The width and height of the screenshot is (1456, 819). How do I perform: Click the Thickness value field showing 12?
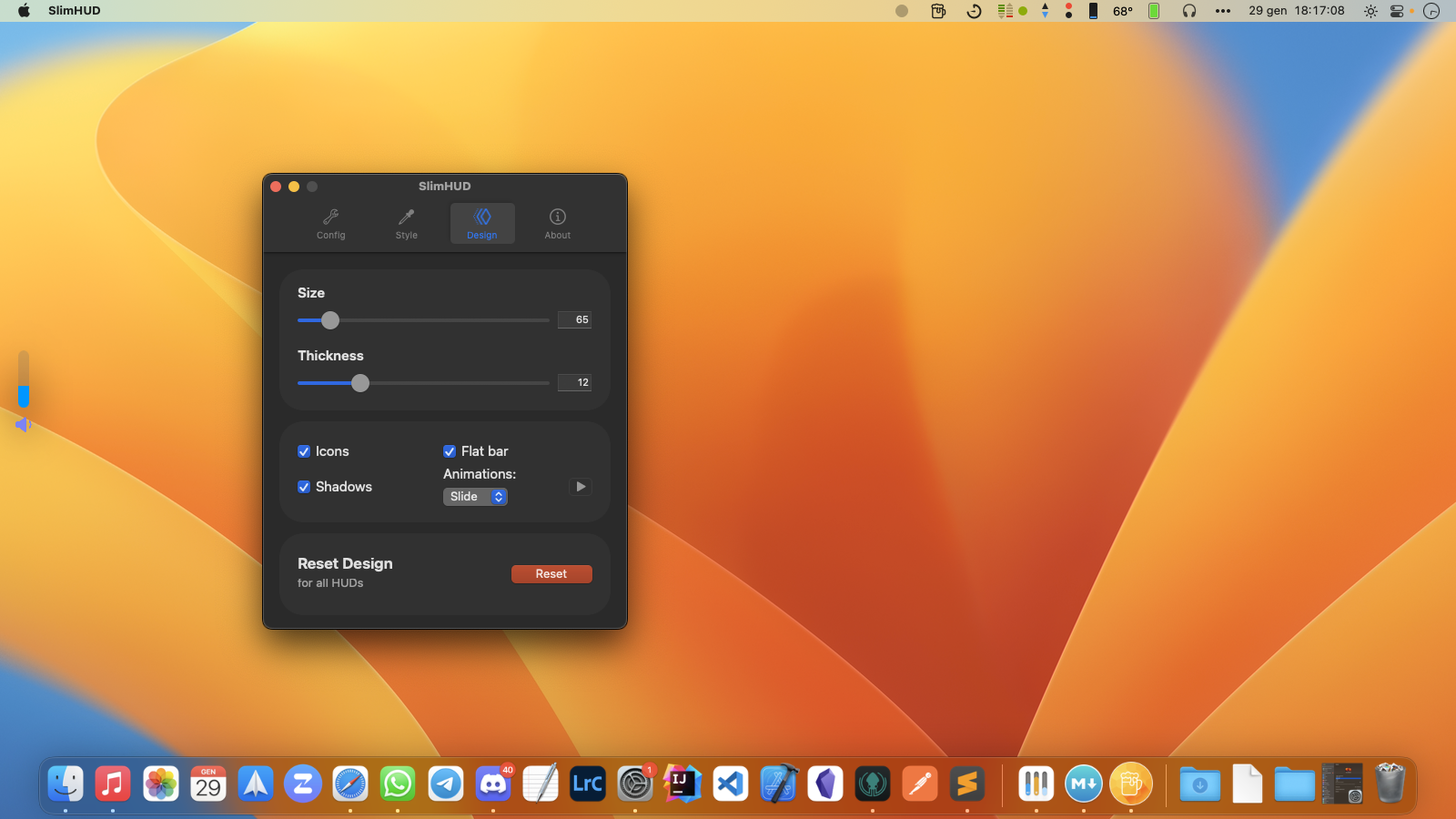[x=574, y=382]
